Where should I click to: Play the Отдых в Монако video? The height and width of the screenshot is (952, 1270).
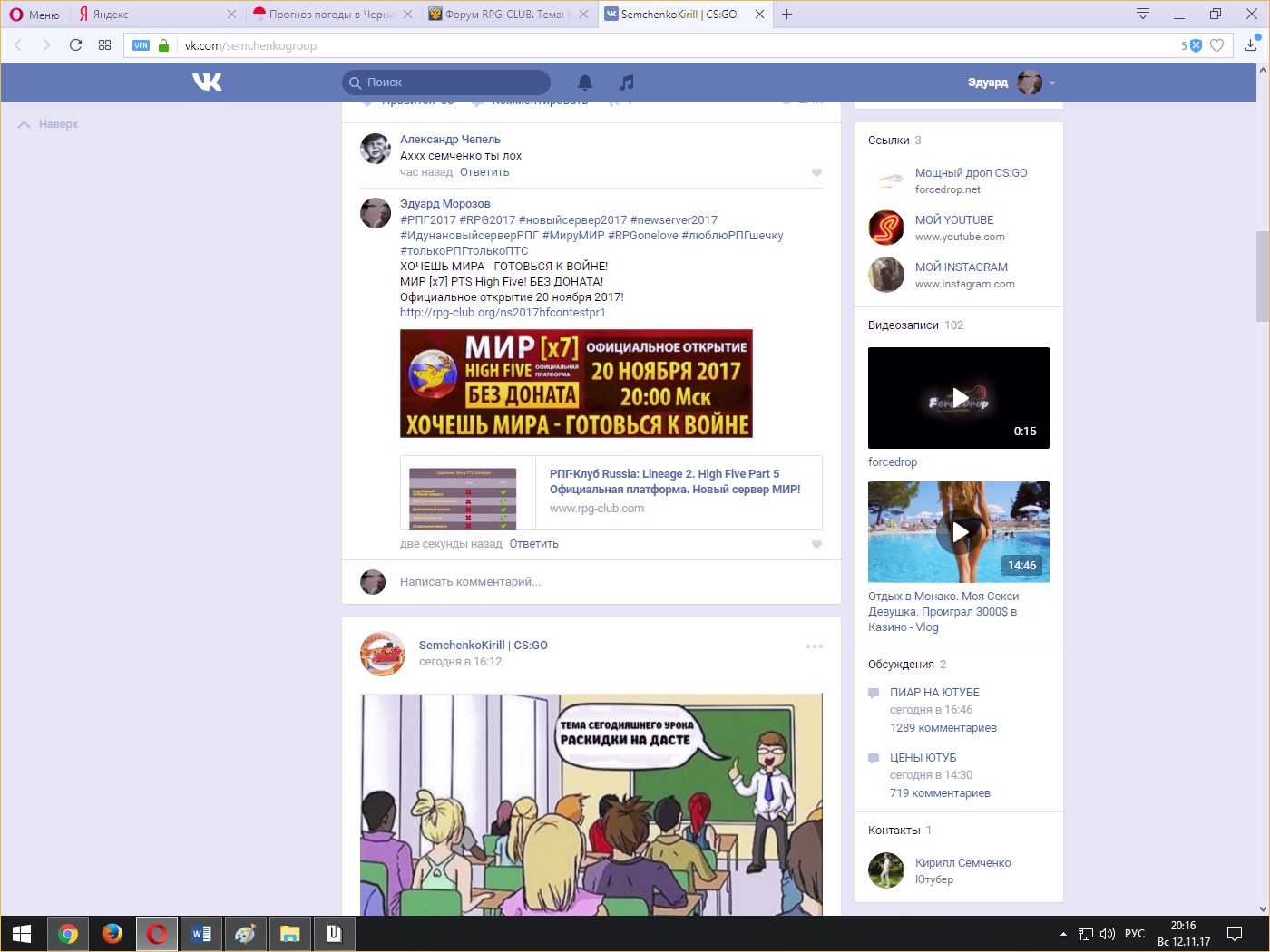(x=959, y=532)
